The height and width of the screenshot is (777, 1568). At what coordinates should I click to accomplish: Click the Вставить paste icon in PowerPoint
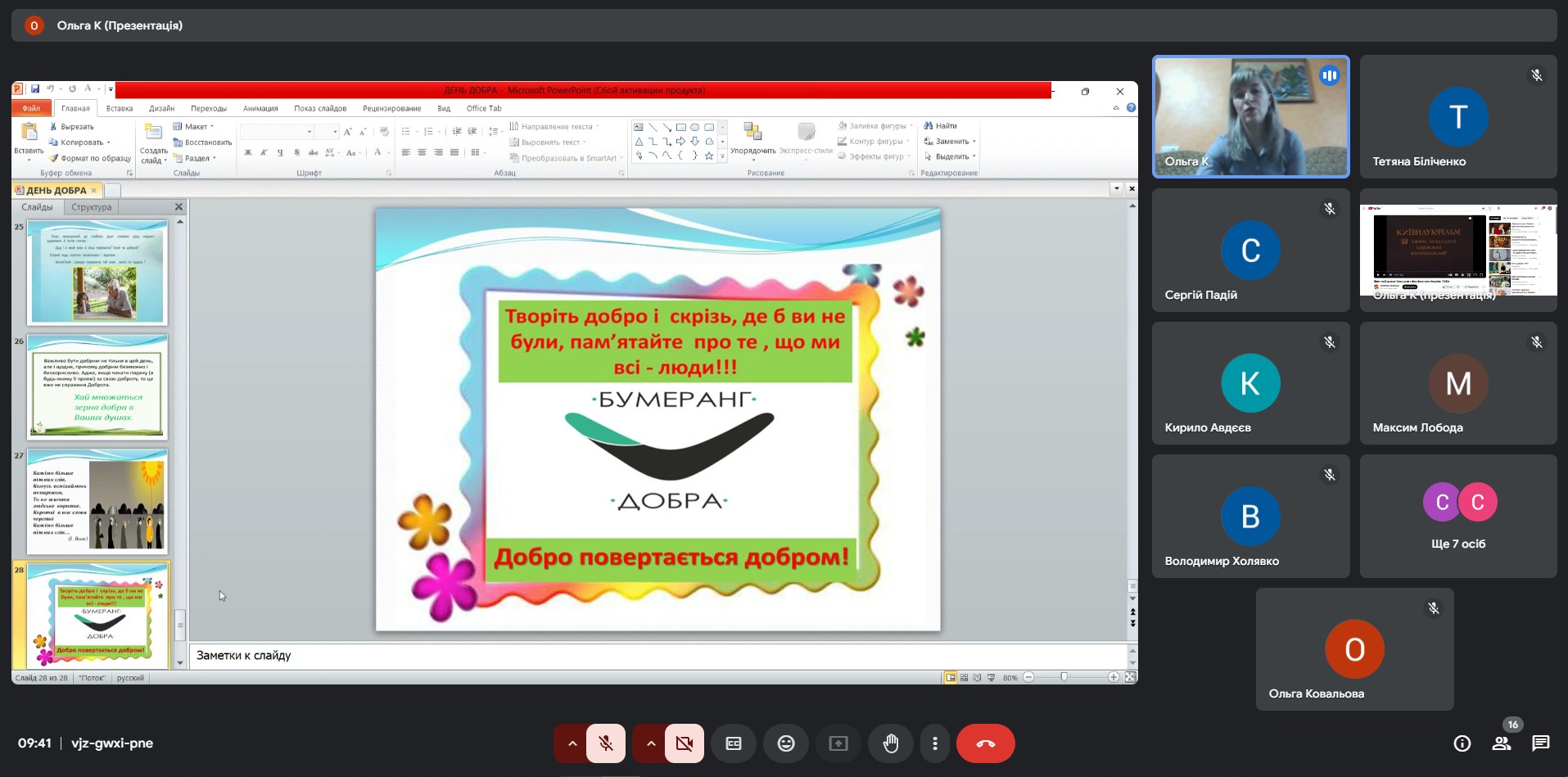[x=29, y=133]
